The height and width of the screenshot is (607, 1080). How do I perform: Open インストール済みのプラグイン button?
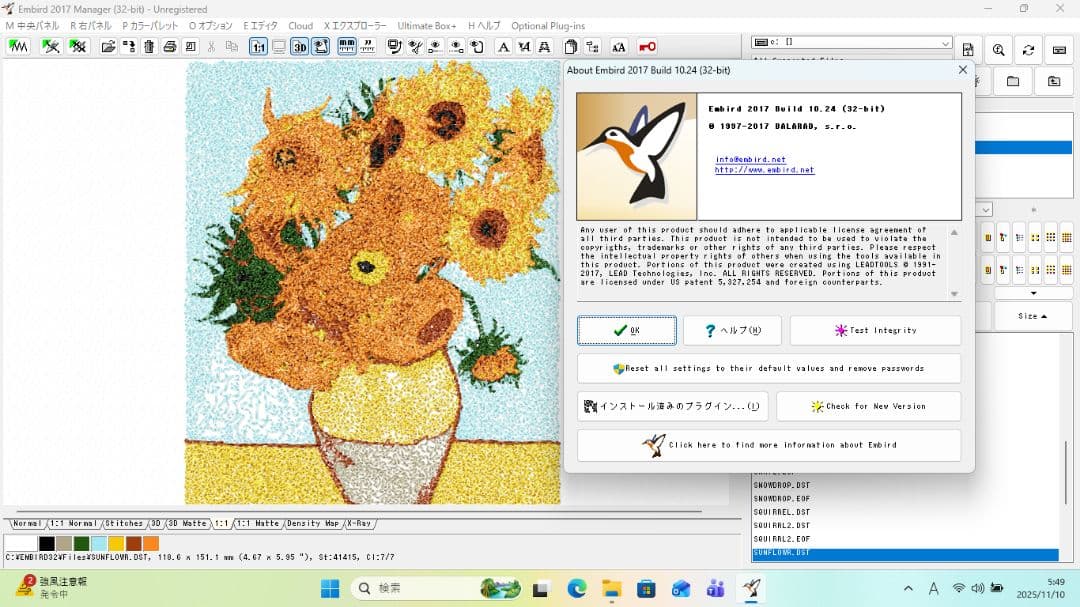point(672,407)
